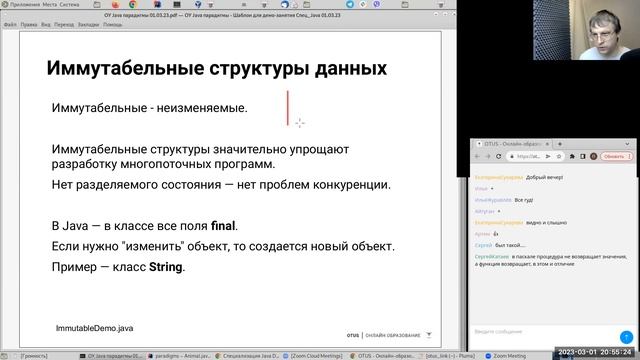
Task: Open the browser extensions puzzle icon
Action: (572, 156)
